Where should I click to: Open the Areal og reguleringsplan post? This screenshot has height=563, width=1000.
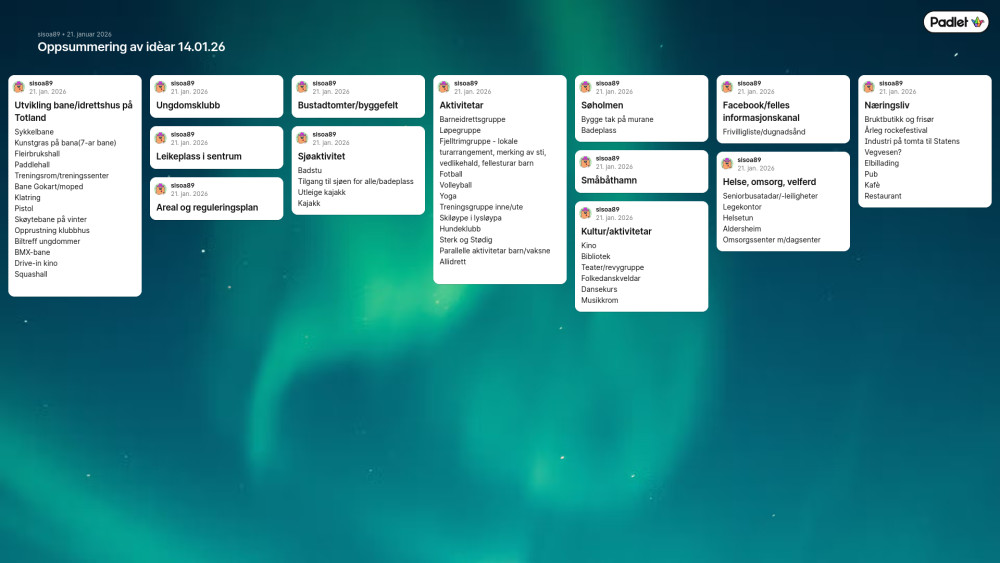pos(207,207)
